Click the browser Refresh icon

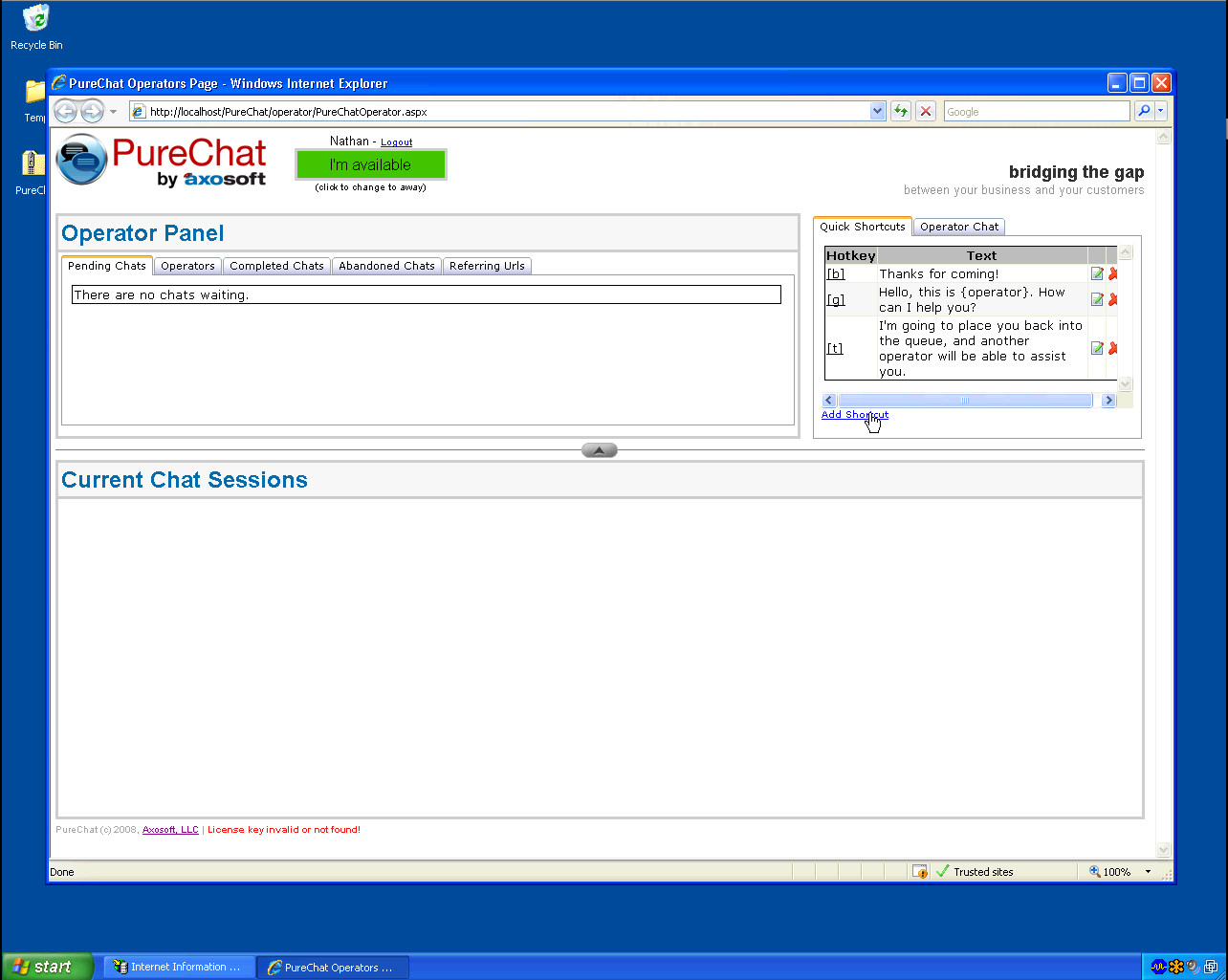coord(900,112)
